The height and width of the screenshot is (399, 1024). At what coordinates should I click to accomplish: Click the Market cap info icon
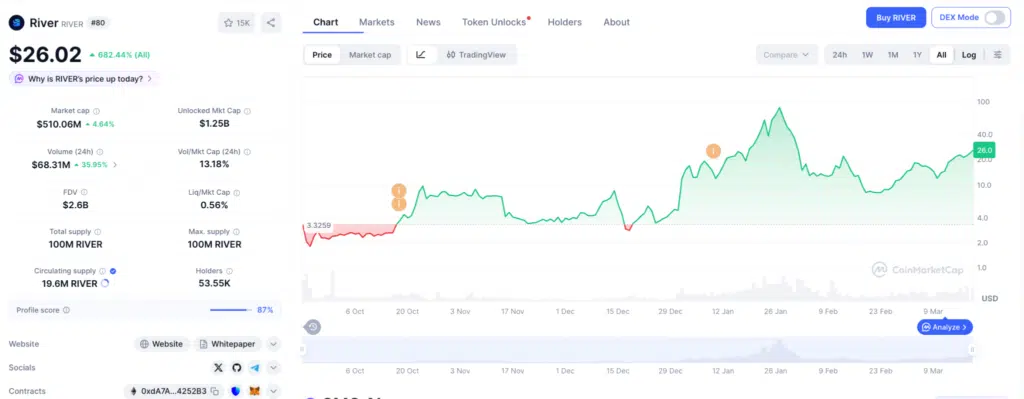pos(97,111)
